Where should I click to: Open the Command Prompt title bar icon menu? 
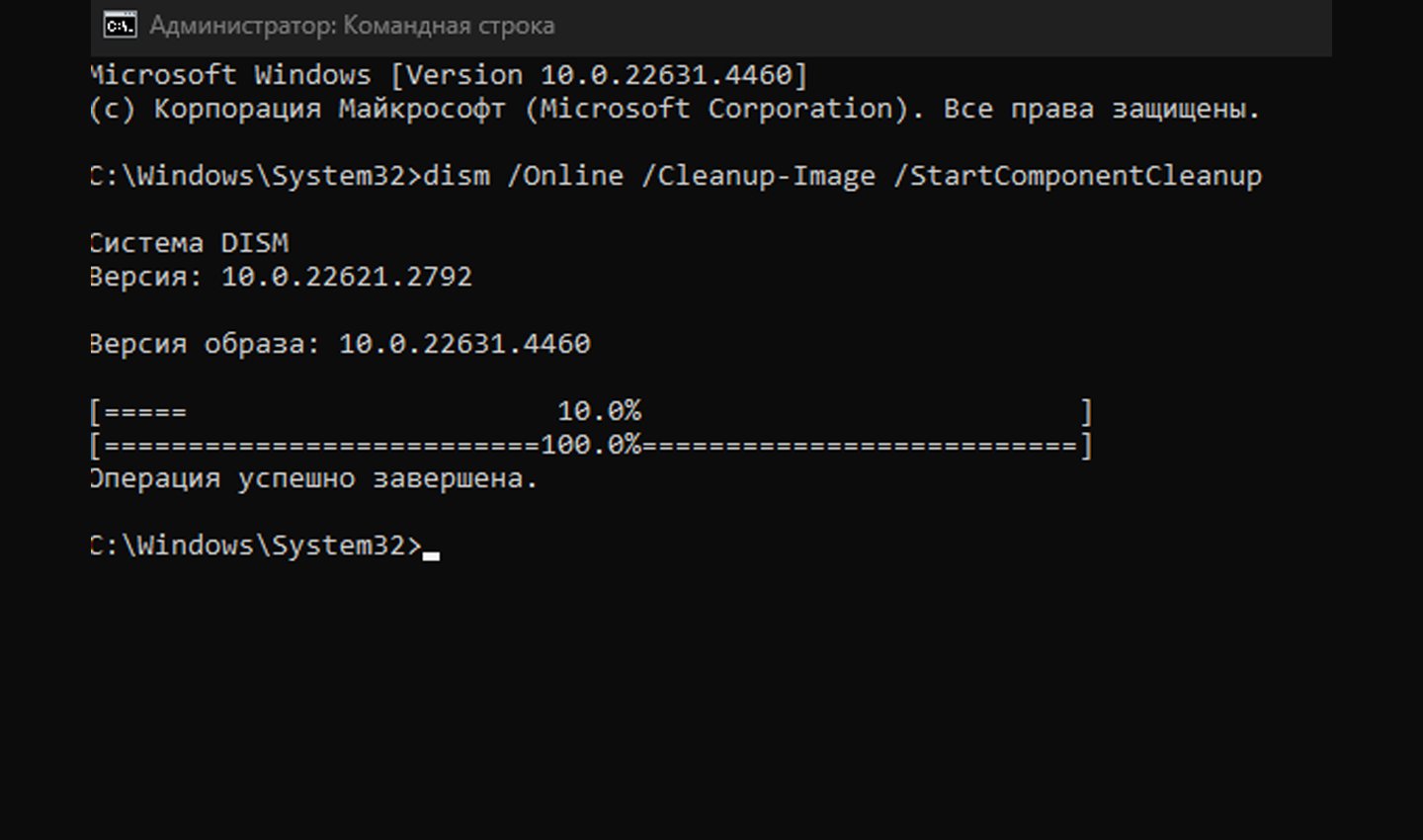(121, 26)
